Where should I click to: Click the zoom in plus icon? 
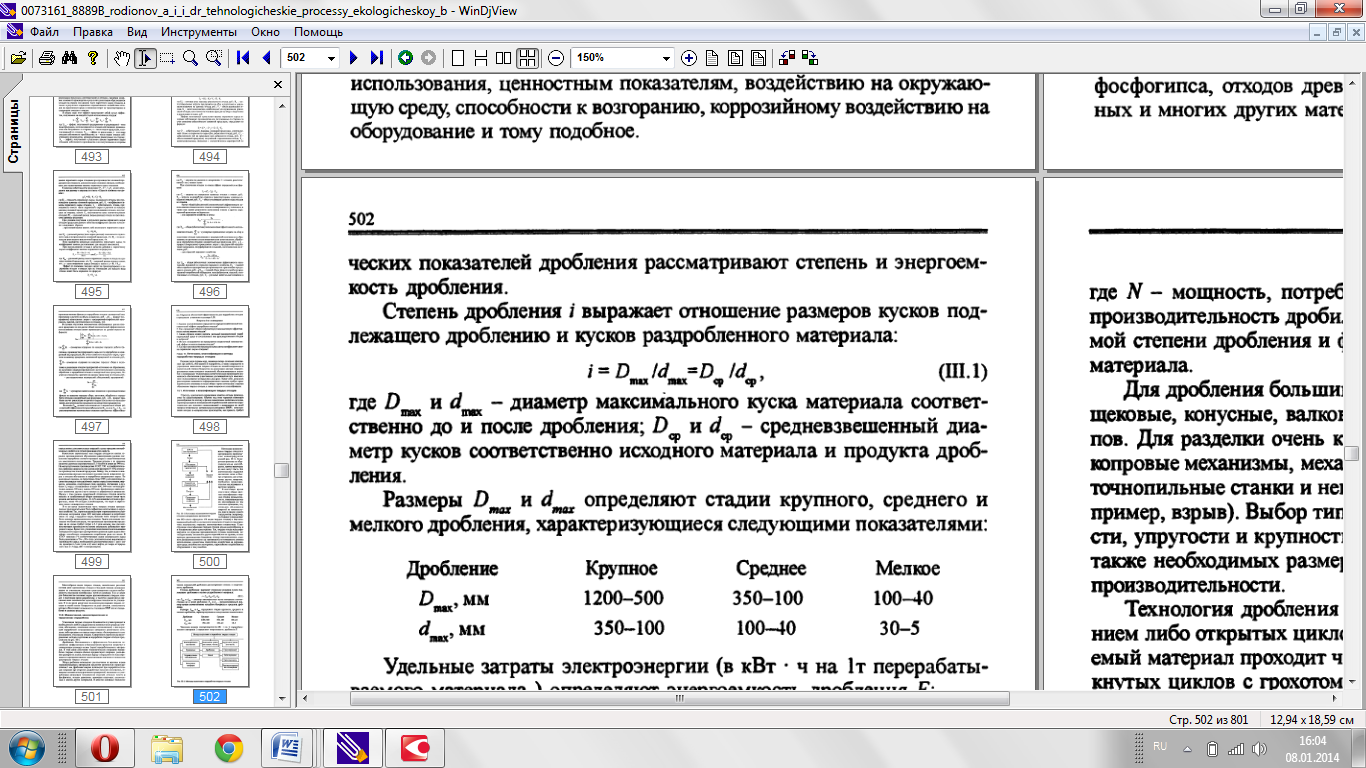(689, 58)
